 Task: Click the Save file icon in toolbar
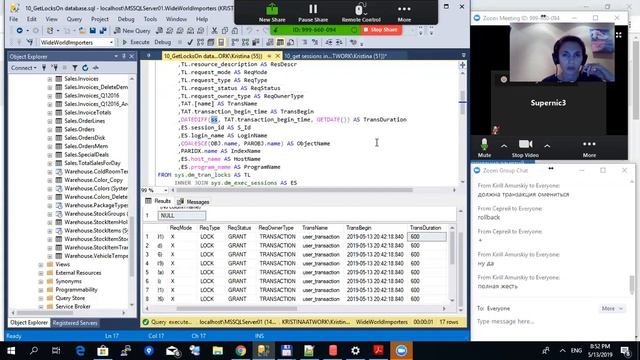pos(93,31)
